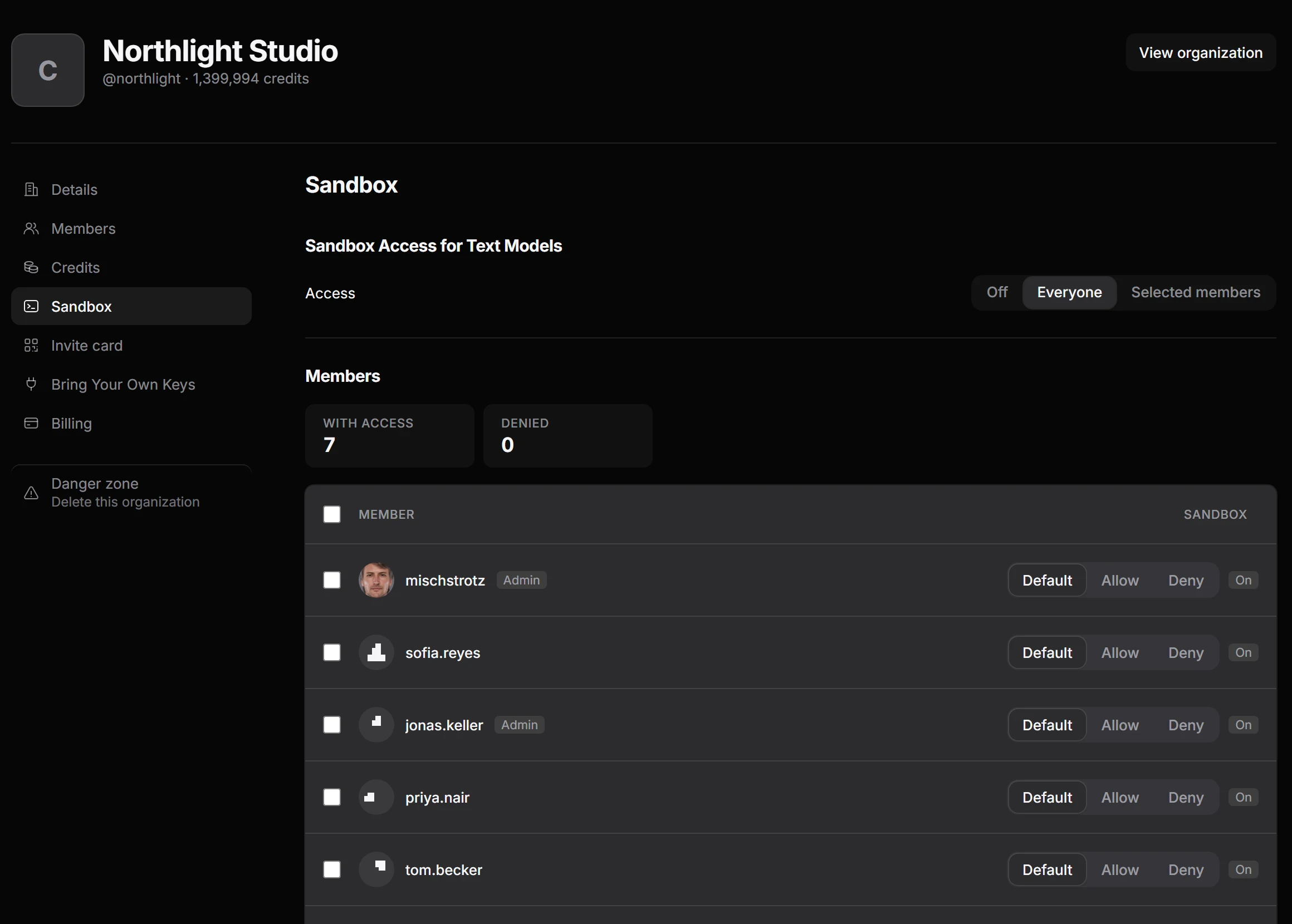Open Danger zone delete organization link

131,493
